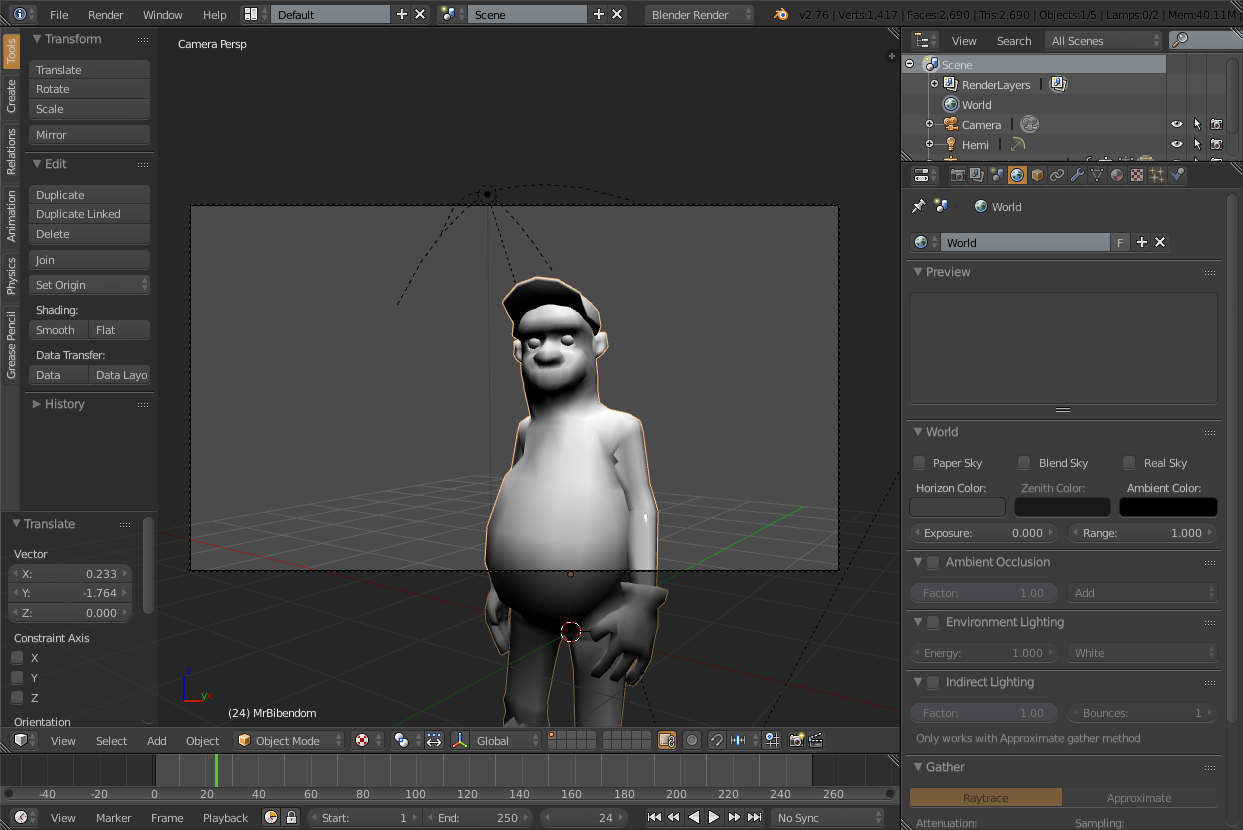Click the Zenith Color swatch

click(1062, 507)
